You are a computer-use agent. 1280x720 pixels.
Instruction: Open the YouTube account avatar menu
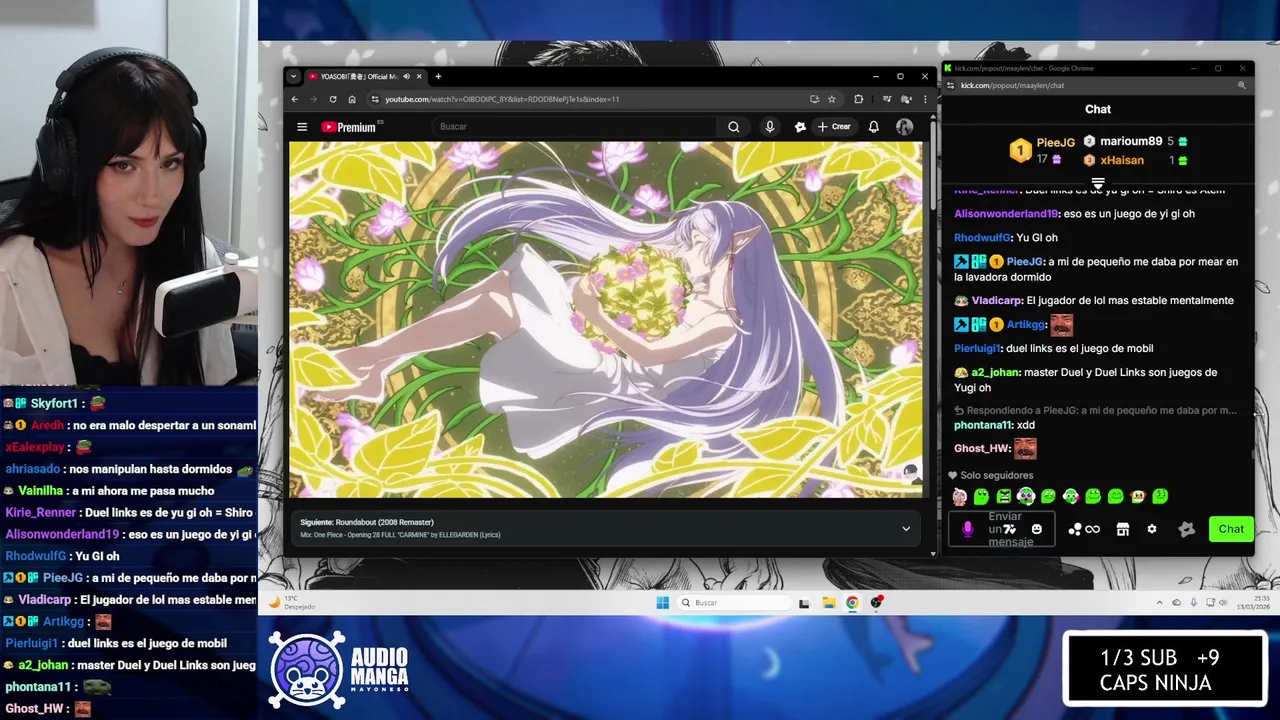pos(904,127)
